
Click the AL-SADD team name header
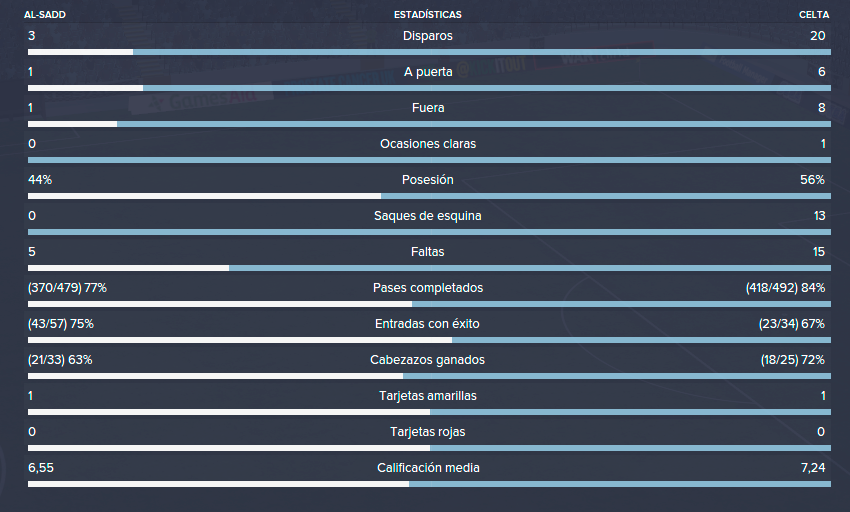[x=44, y=15]
